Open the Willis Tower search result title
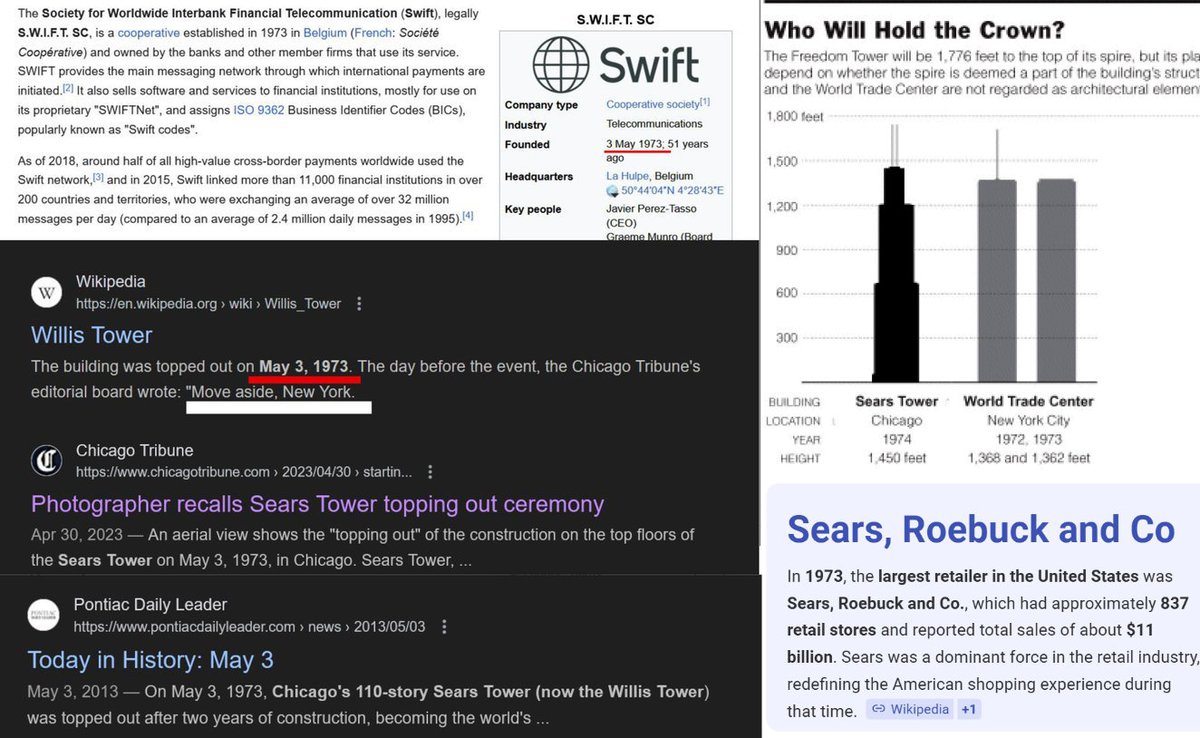 click(92, 335)
